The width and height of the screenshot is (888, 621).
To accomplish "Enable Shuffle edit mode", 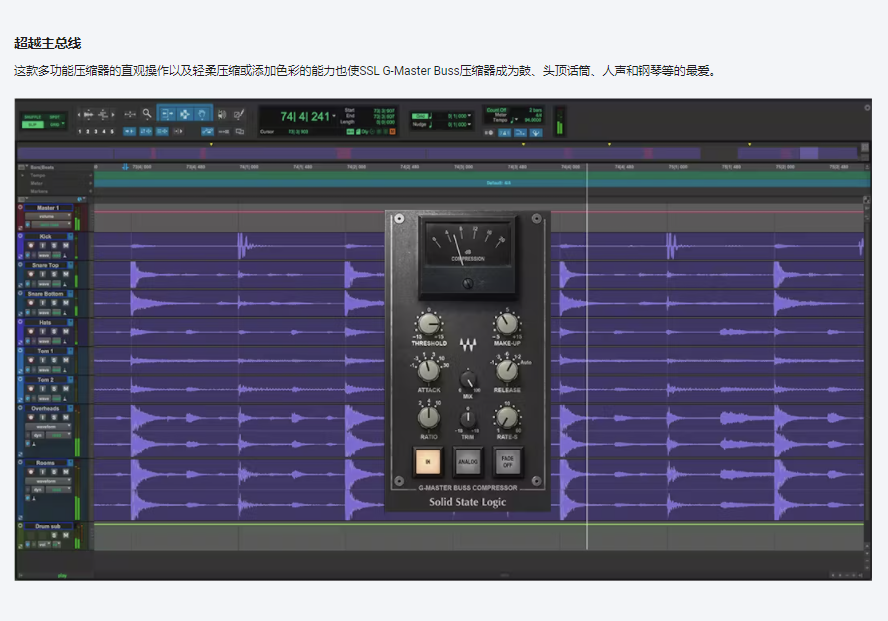I will (x=33, y=117).
